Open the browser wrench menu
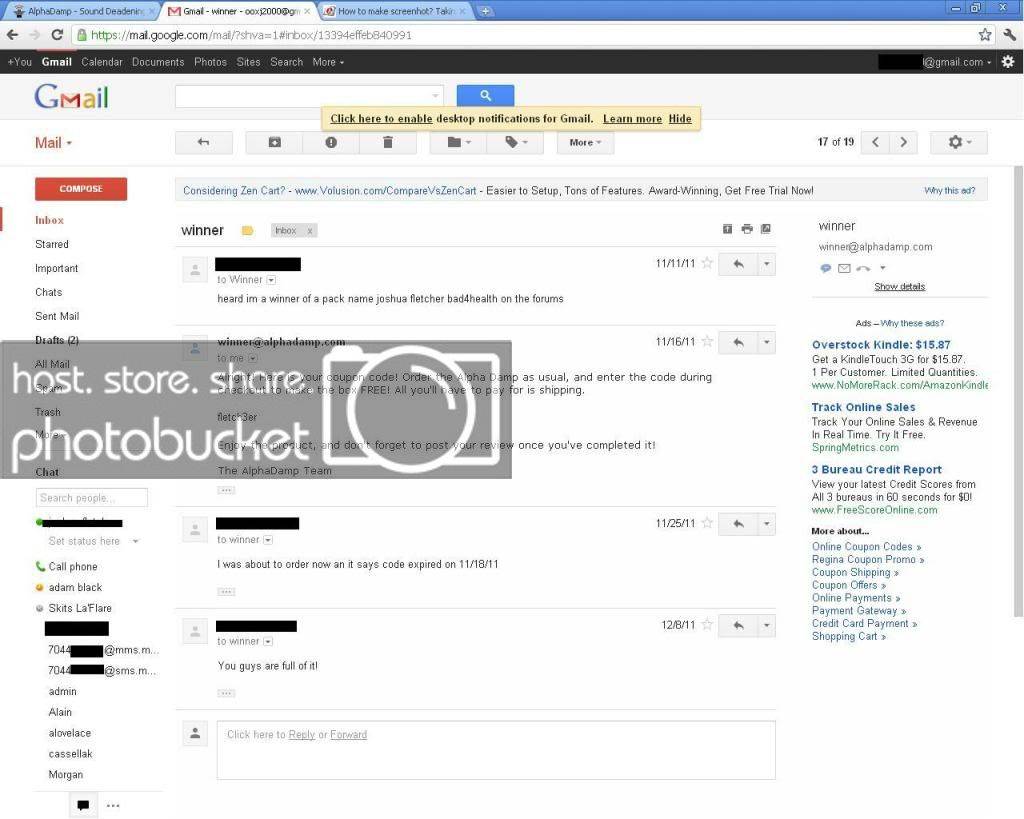Screen dimensions: 1024x819 click(1010, 35)
